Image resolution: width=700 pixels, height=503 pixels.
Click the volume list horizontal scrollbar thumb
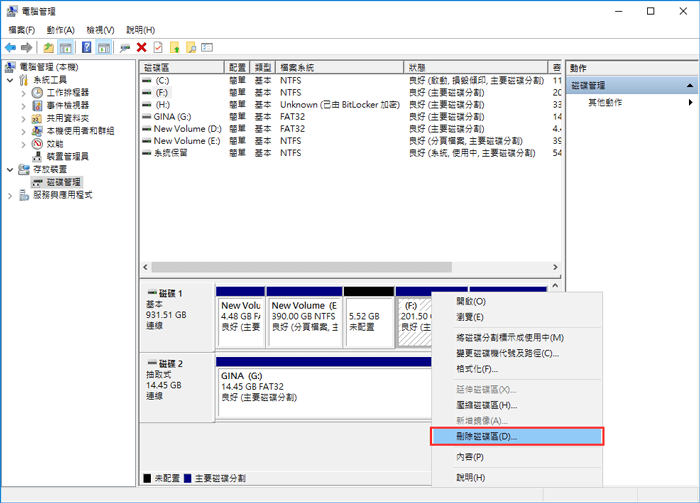tap(301, 267)
